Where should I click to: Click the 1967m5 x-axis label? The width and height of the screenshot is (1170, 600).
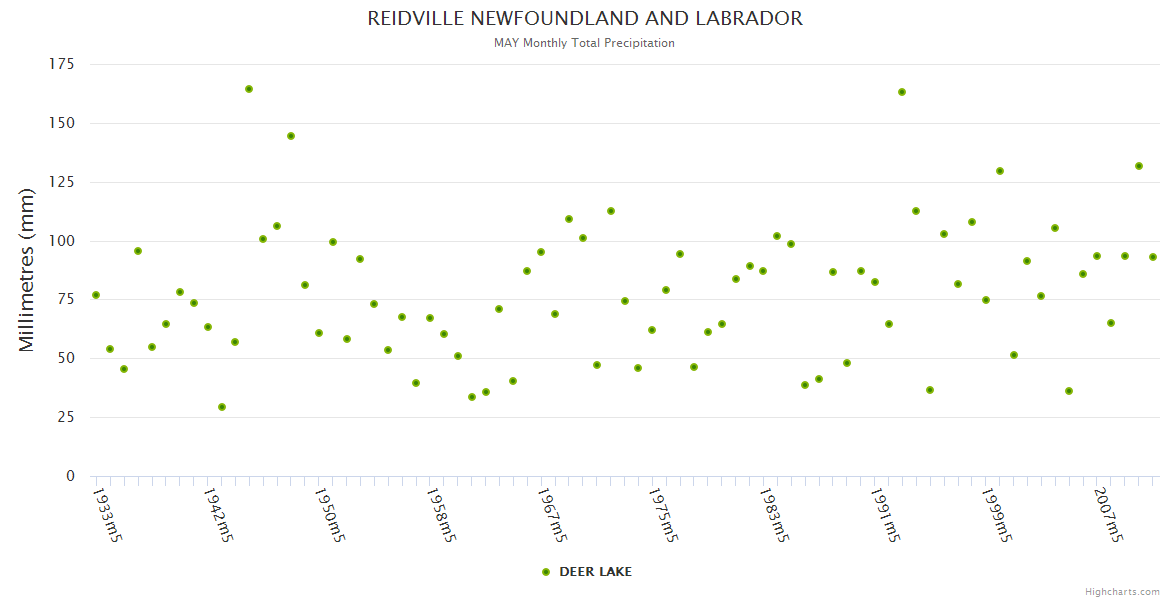pos(552,515)
